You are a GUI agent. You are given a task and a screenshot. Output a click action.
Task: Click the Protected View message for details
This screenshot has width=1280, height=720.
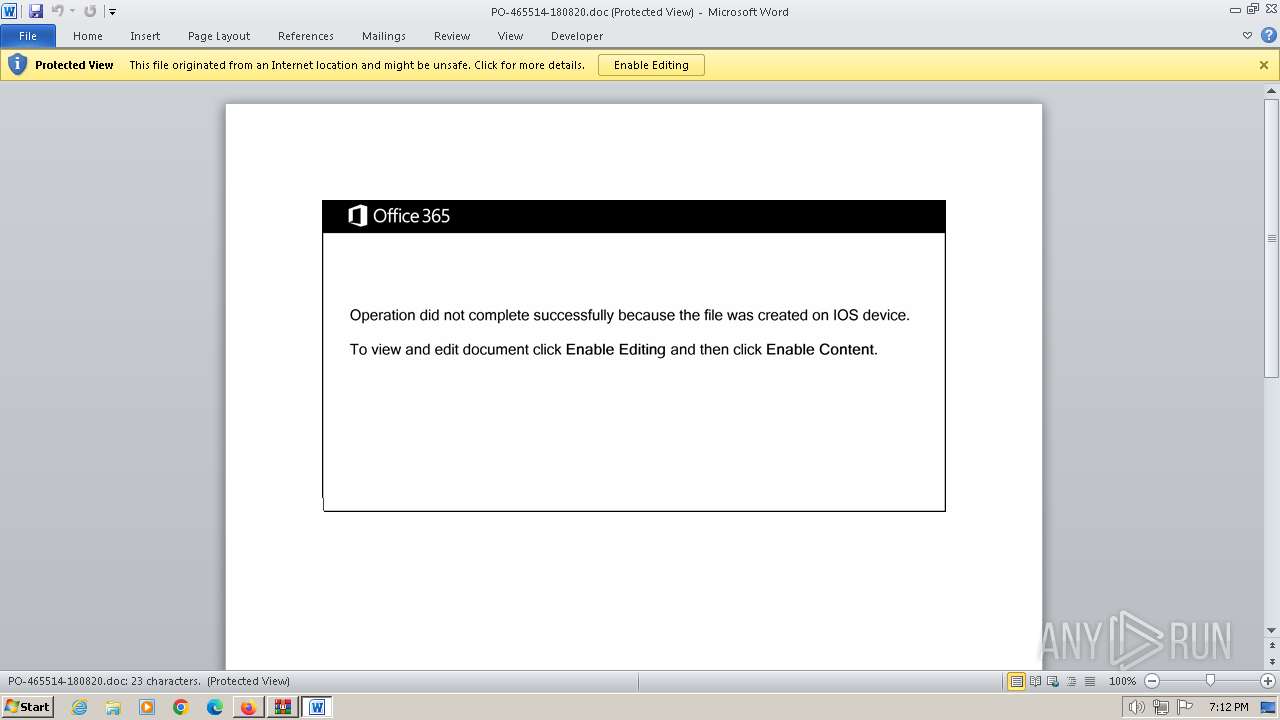pyautogui.click(x=357, y=65)
